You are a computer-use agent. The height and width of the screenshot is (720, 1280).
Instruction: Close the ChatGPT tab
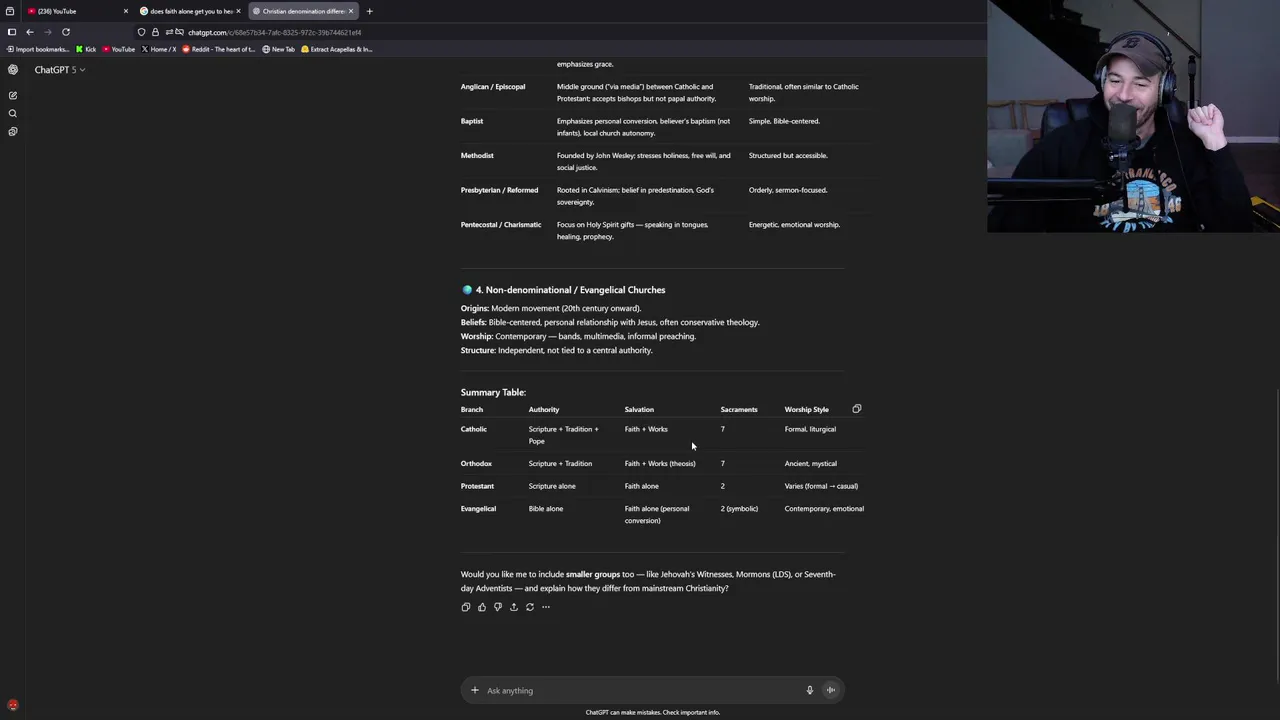(x=351, y=11)
